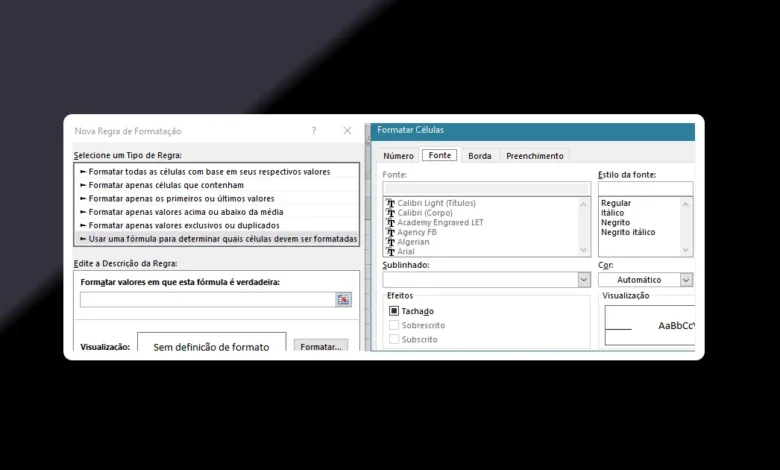The width and height of the screenshot is (780, 470).
Task: Select Usar uma fórmula para determinar células rule
Action: pos(216,239)
